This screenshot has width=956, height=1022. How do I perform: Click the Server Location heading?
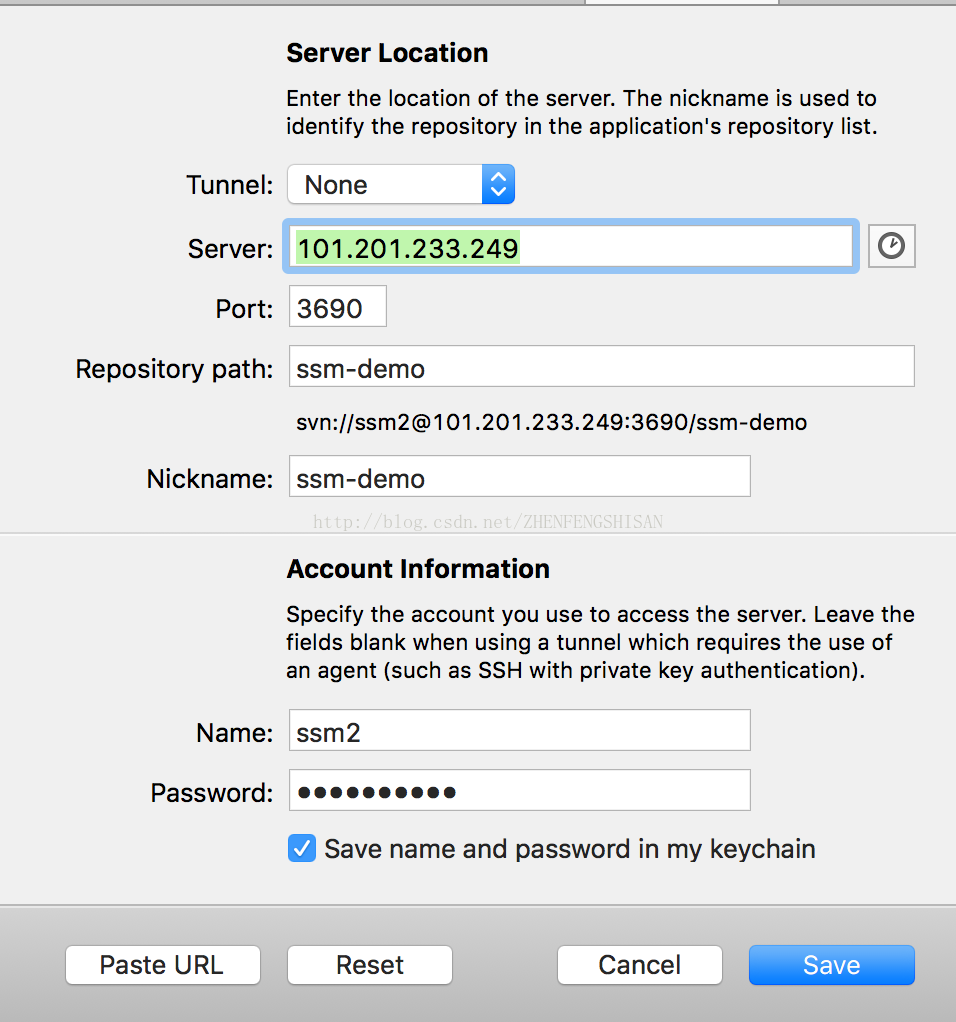point(387,53)
